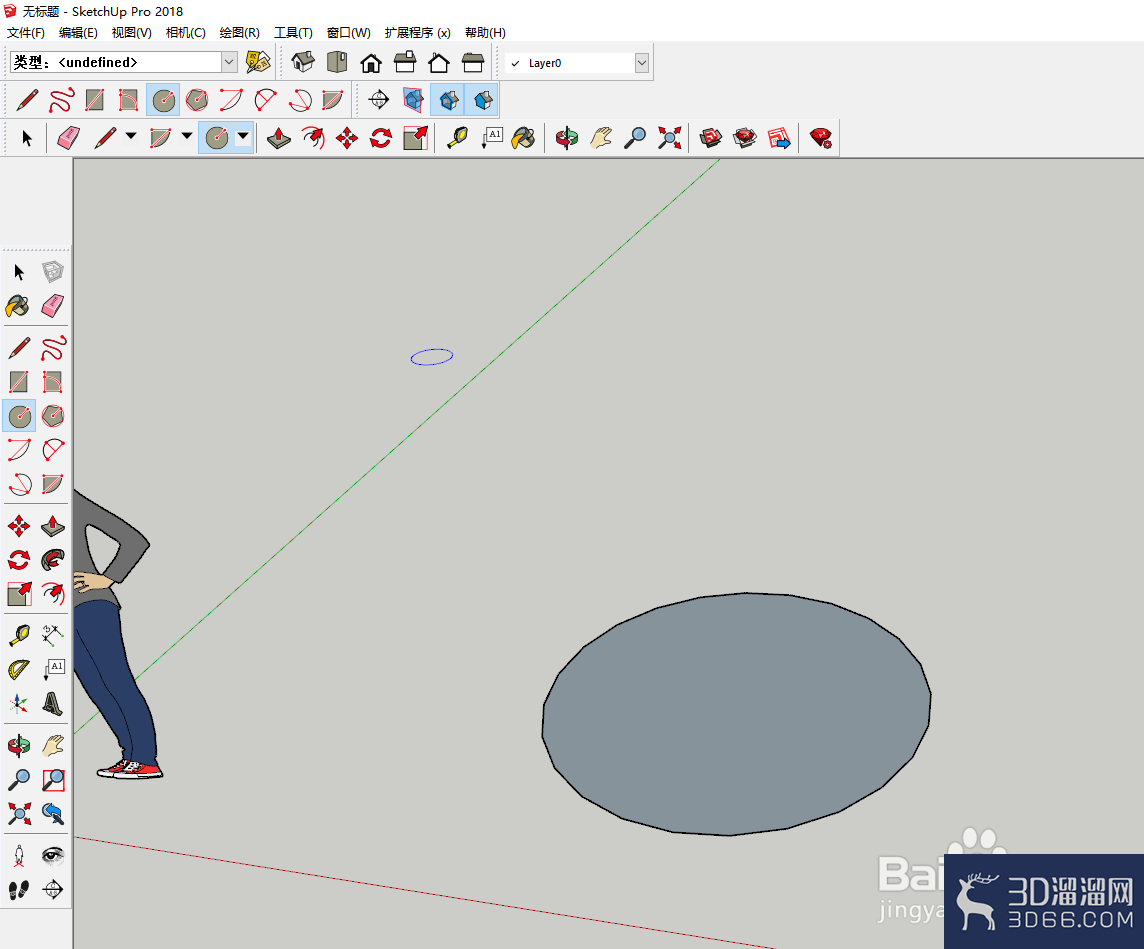Viewport: 1144px width, 949px height.
Task: Switch to Top view
Action: (x=336, y=62)
